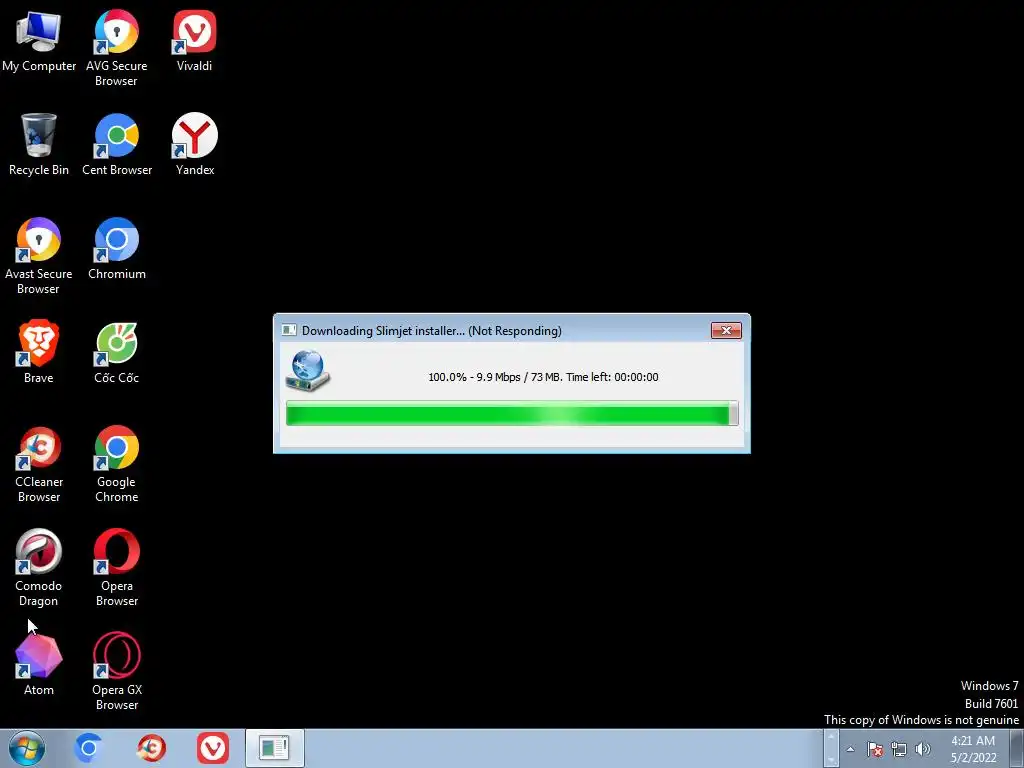Select the Avast Secure Browser shortcut
Viewport: 1024px width, 768px height.
(39, 257)
